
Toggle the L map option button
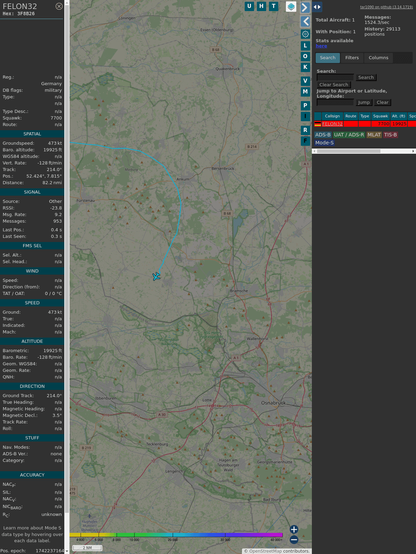[305, 46]
